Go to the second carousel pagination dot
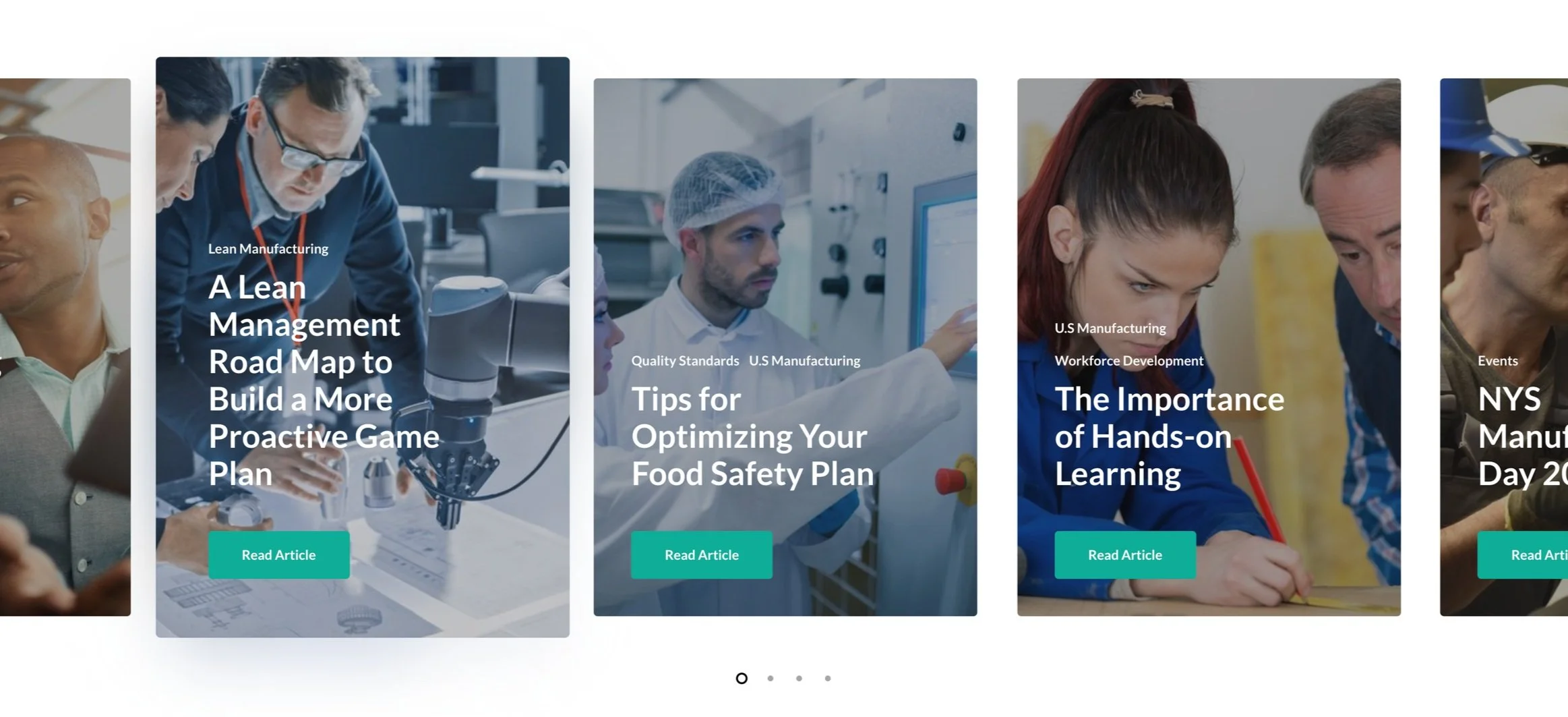This screenshot has width=1568, height=717. [x=771, y=678]
